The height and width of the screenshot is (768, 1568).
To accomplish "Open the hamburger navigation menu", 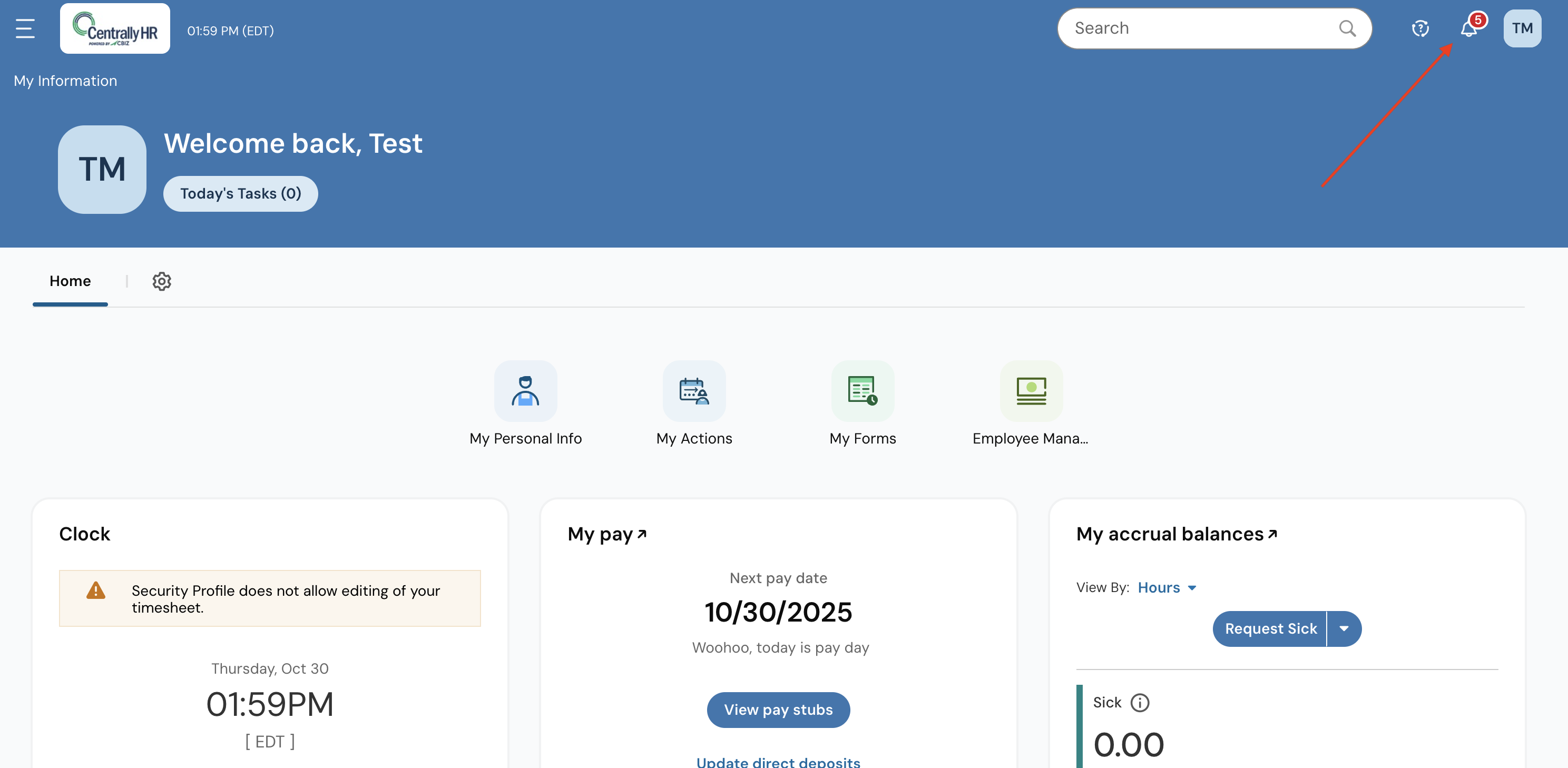I will 25,28.
